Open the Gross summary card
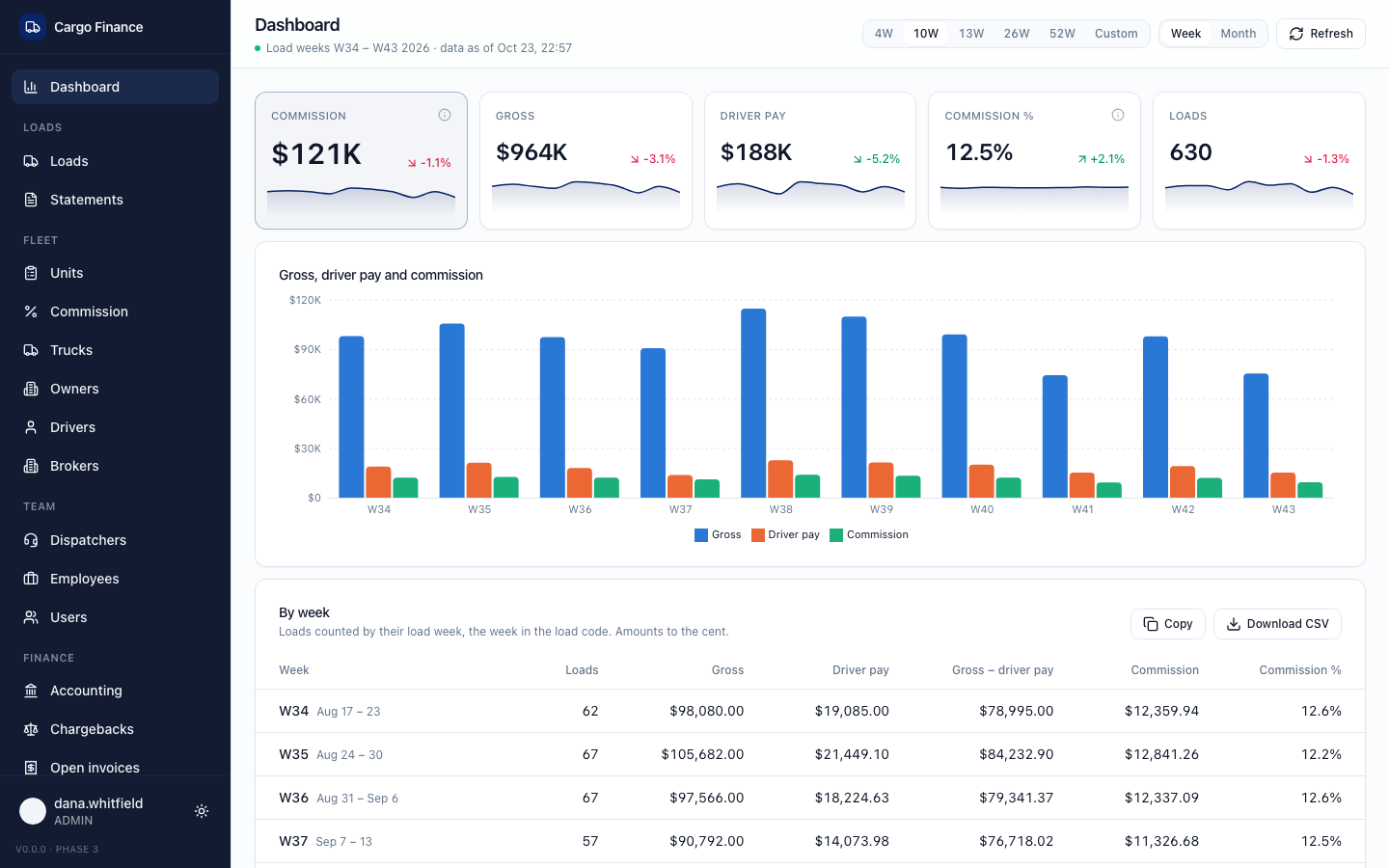 pyautogui.click(x=586, y=160)
